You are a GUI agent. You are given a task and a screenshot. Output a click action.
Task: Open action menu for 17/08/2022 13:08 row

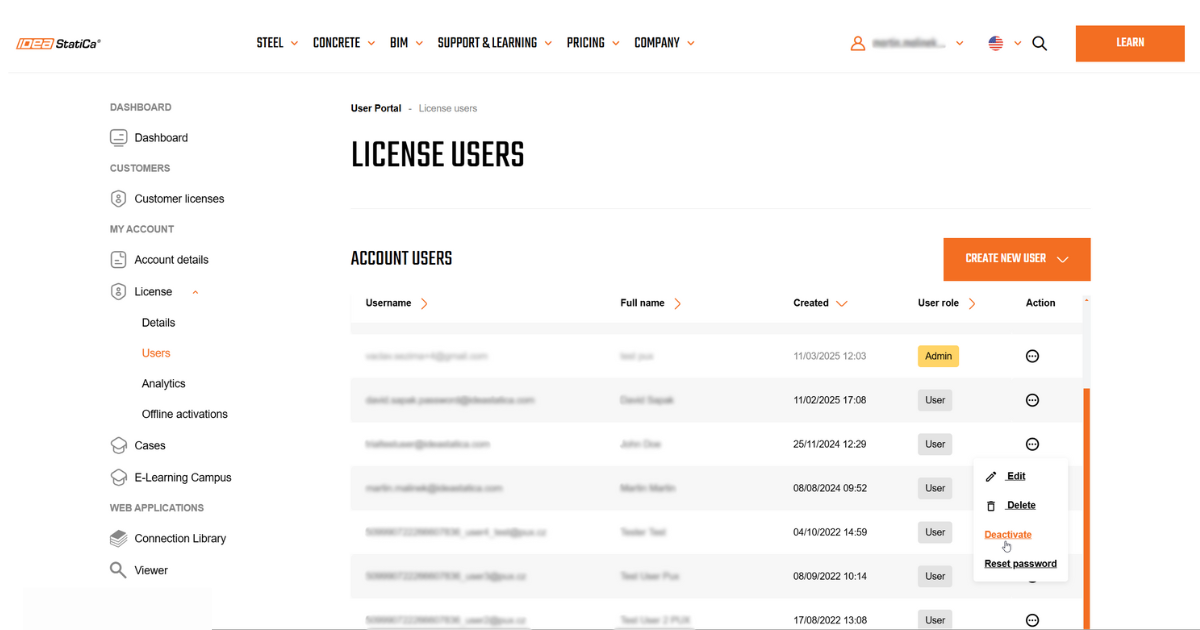pyautogui.click(x=1033, y=620)
